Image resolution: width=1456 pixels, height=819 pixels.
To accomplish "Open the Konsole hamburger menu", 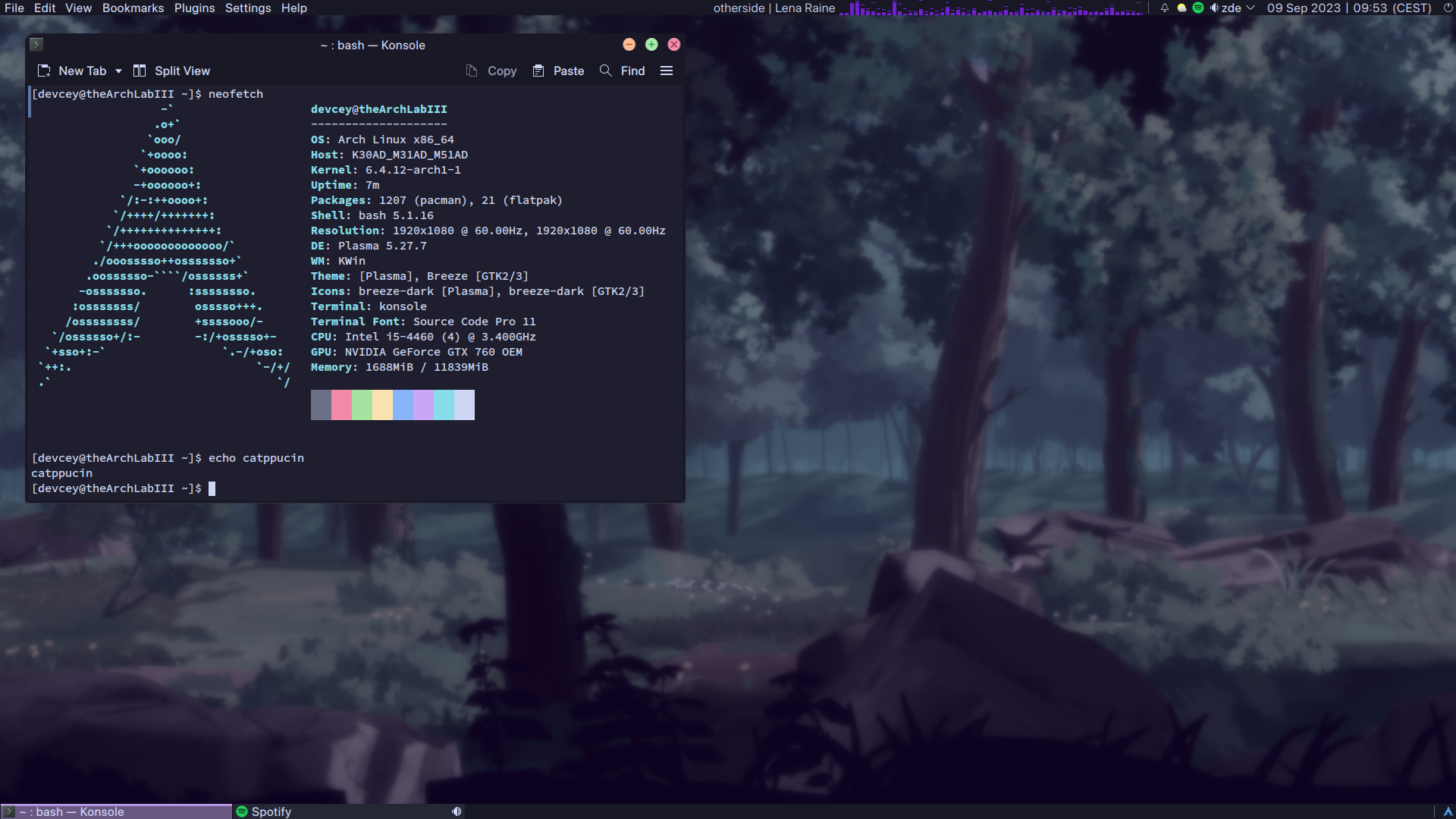I will pos(667,71).
